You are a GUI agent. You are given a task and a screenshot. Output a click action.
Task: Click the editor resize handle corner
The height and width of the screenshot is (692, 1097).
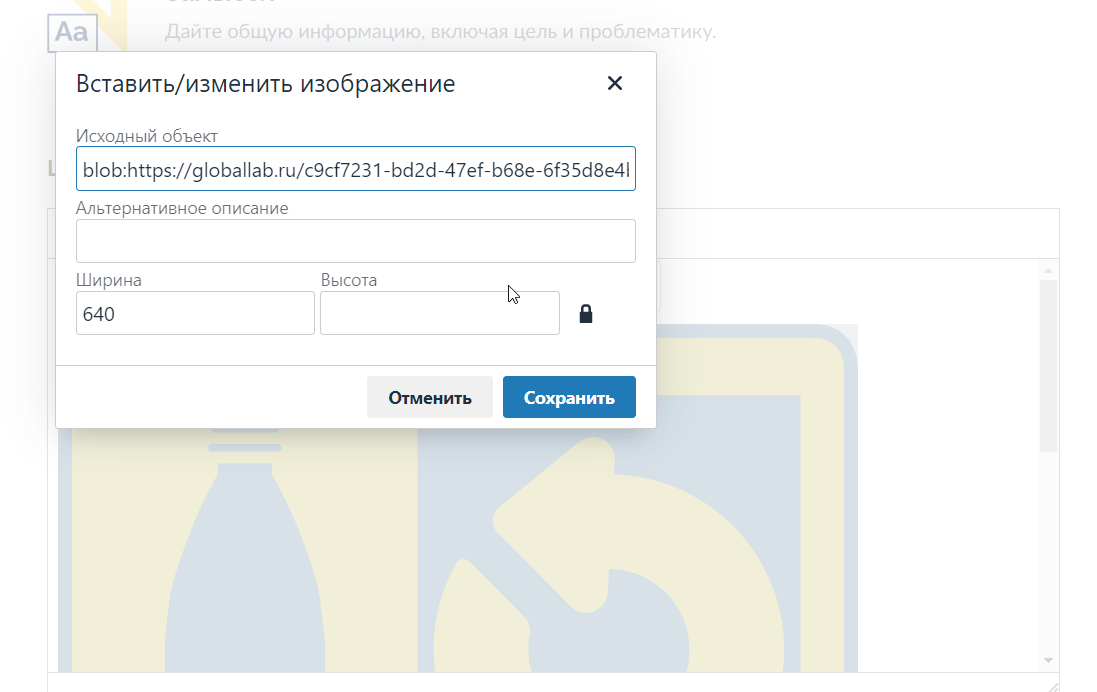pyautogui.click(x=1052, y=685)
